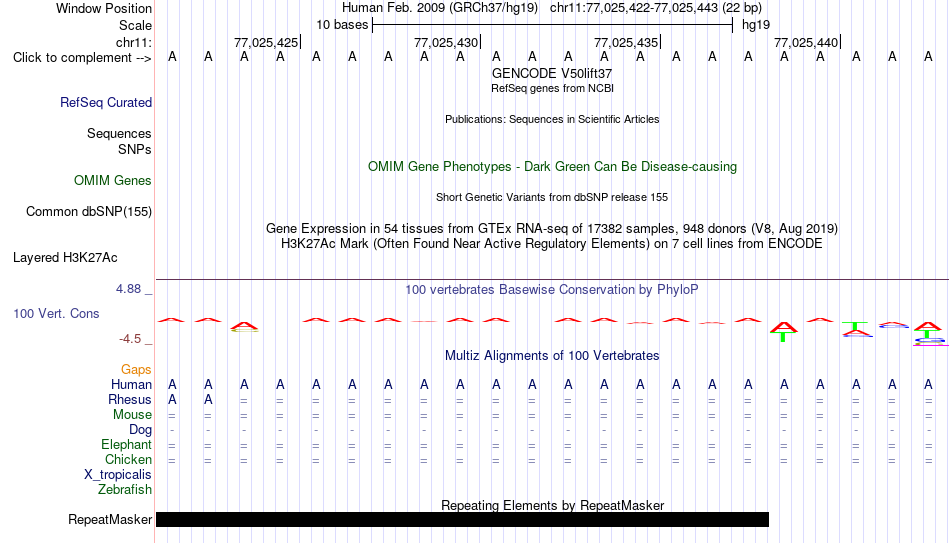Click the hg19 assembly label
Image resolution: width=950 pixels, height=543 pixels.
click(756, 25)
